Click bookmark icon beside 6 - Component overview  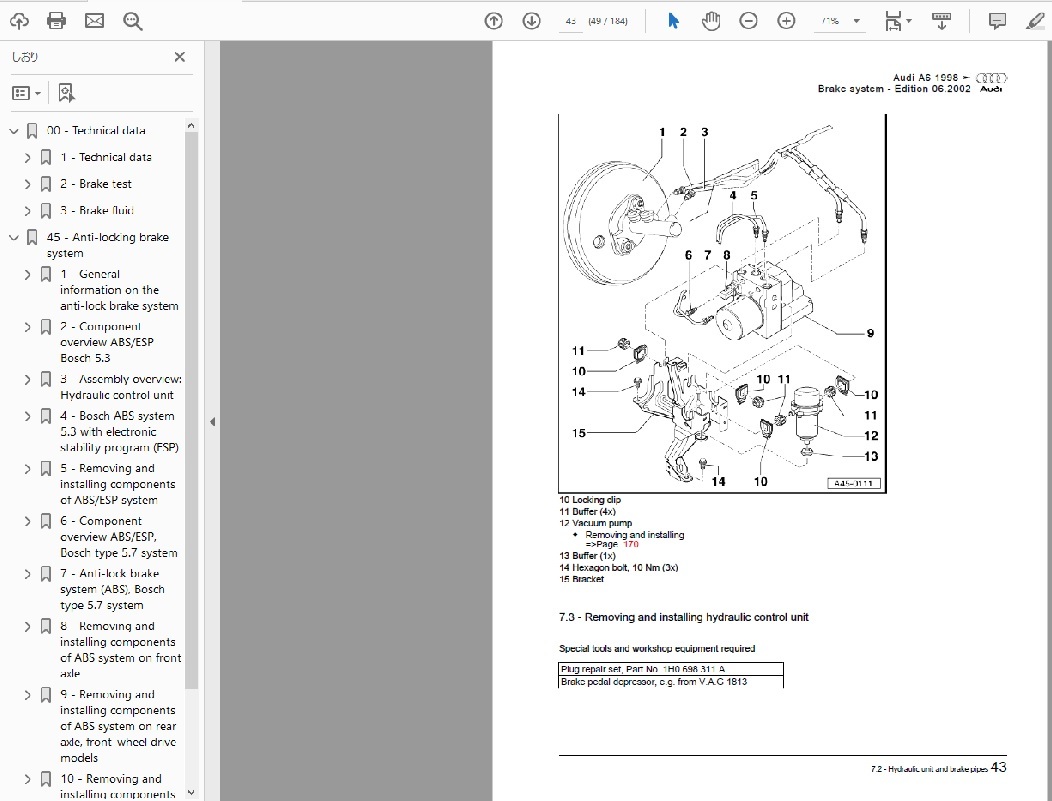[46, 521]
